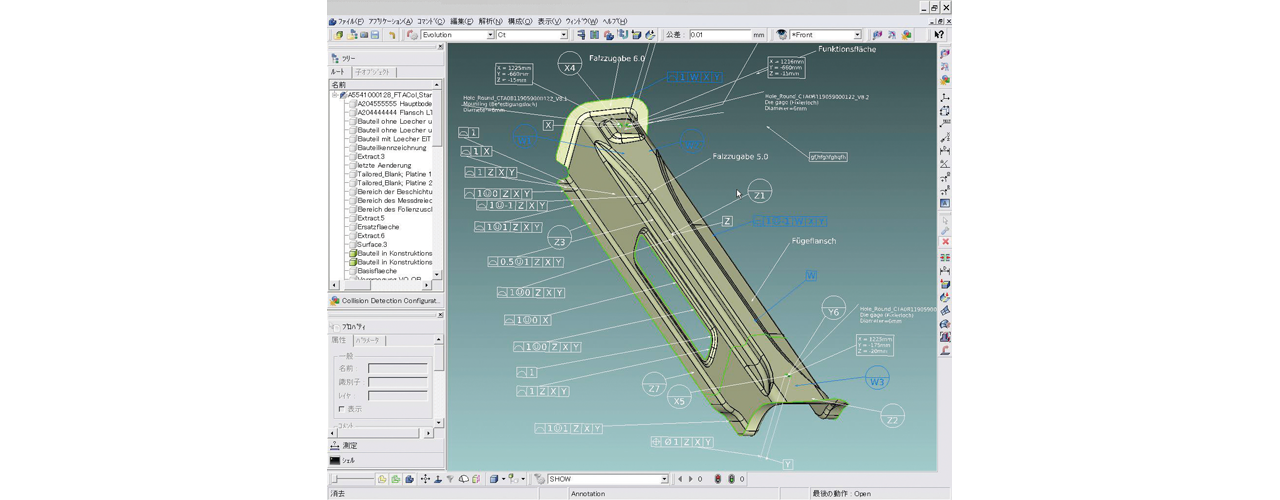The width and height of the screenshot is (1280, 500).
Task: Select letzte Aenderung tree item
Action: pos(384,166)
